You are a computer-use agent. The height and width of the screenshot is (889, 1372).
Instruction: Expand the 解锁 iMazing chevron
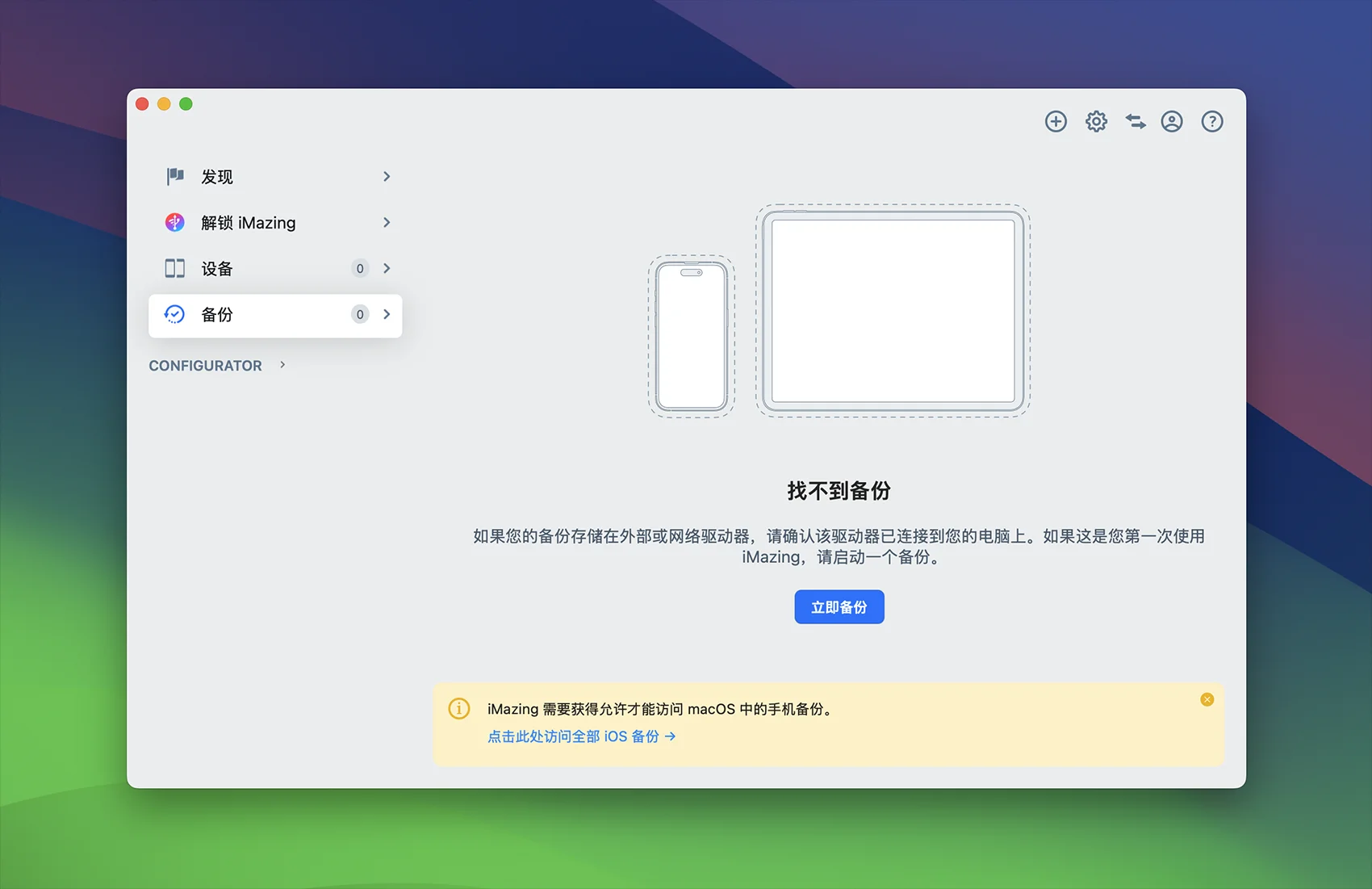click(x=387, y=222)
